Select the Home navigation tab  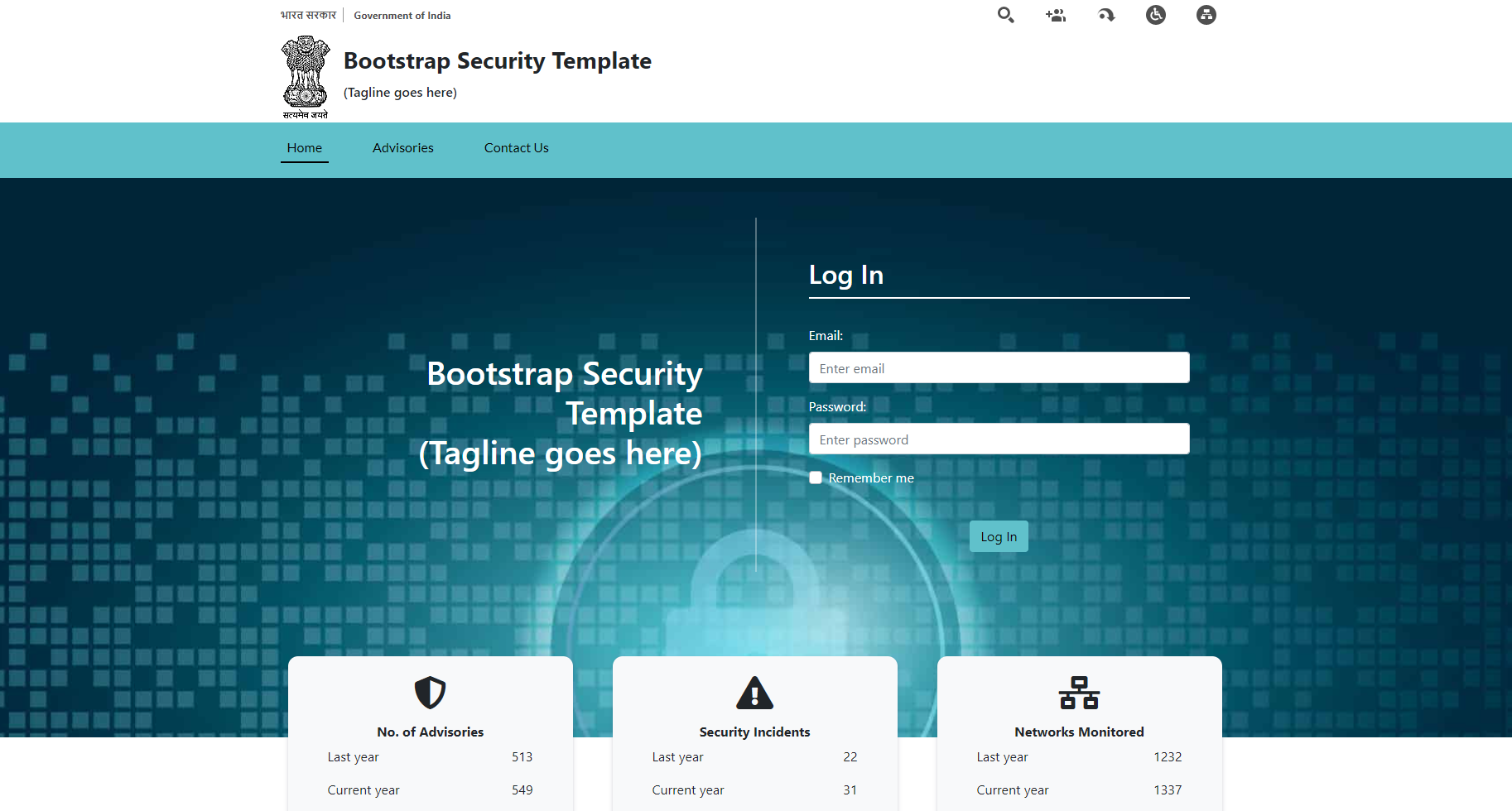pos(304,147)
